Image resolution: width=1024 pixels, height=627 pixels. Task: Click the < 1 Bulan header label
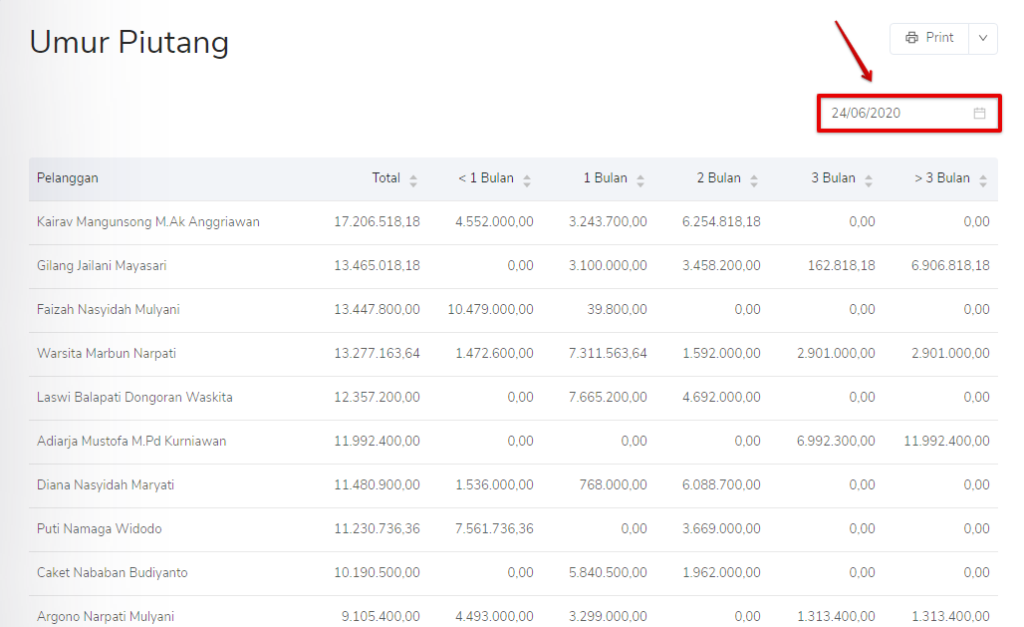click(x=486, y=178)
